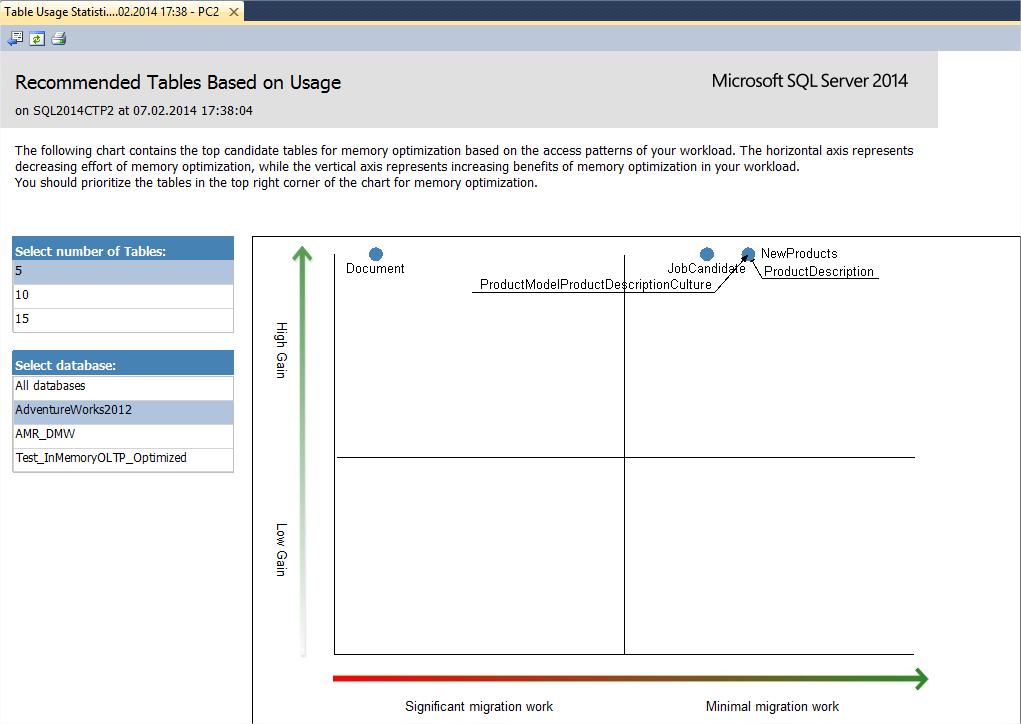Viewport: 1021px width, 724px height.
Task: Click the 'Select database:' header
Action: (123, 363)
